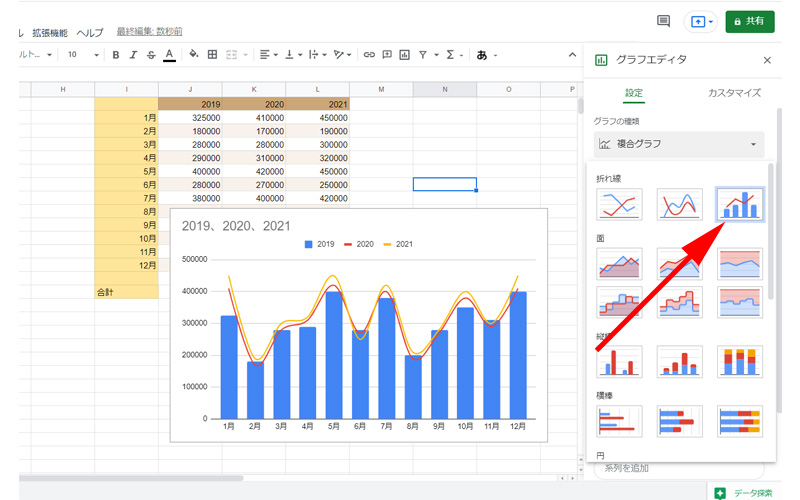Switch to the カスタマイズ tab

pos(734,93)
